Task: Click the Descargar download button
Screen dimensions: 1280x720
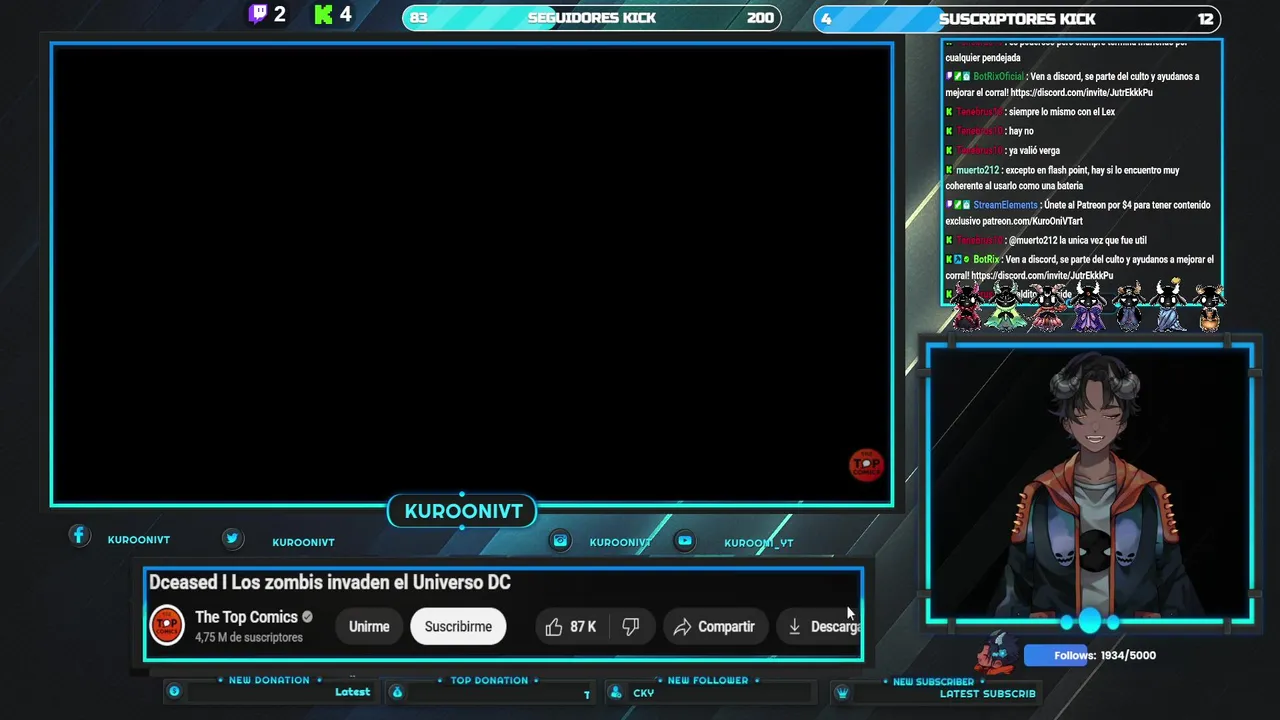Action: point(820,627)
